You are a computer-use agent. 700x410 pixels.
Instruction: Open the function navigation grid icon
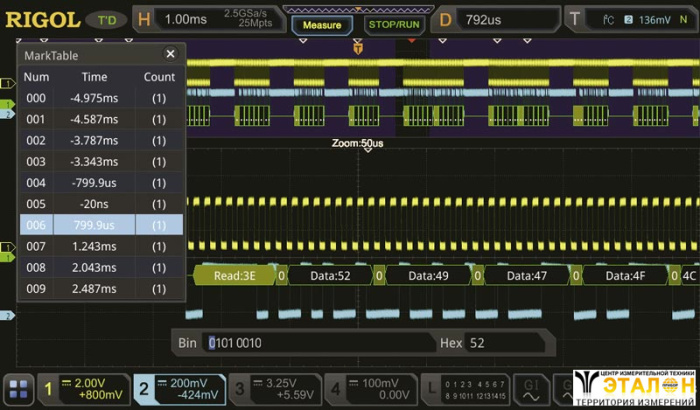[x=18, y=390]
